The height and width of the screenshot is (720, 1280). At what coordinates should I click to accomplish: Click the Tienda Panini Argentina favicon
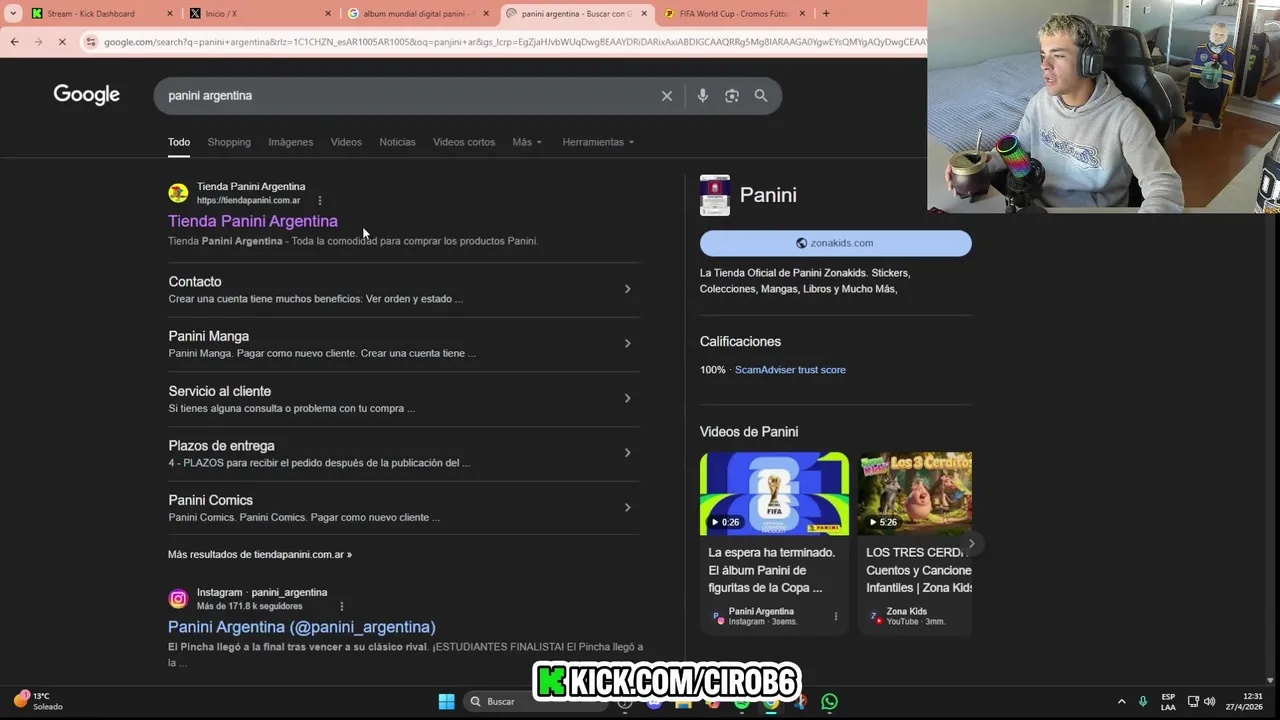[x=178, y=193]
